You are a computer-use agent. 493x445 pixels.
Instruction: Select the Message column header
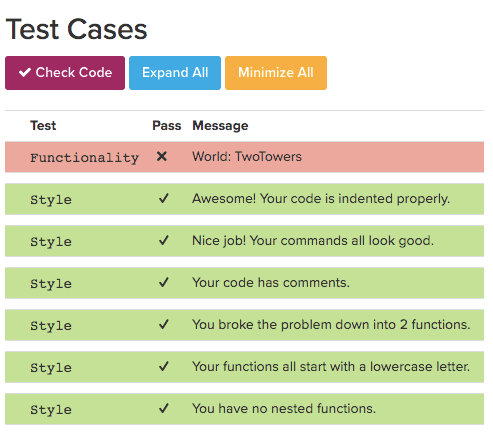(220, 126)
